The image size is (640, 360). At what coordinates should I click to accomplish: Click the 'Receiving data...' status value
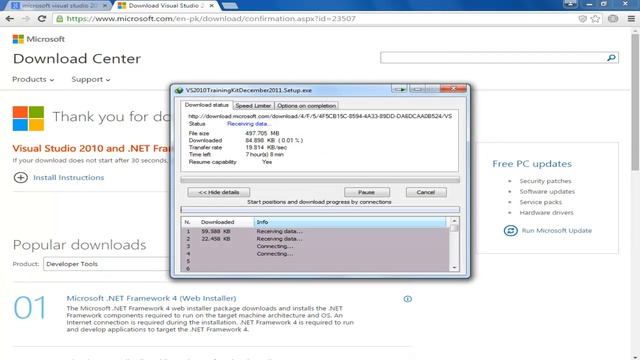coord(249,124)
